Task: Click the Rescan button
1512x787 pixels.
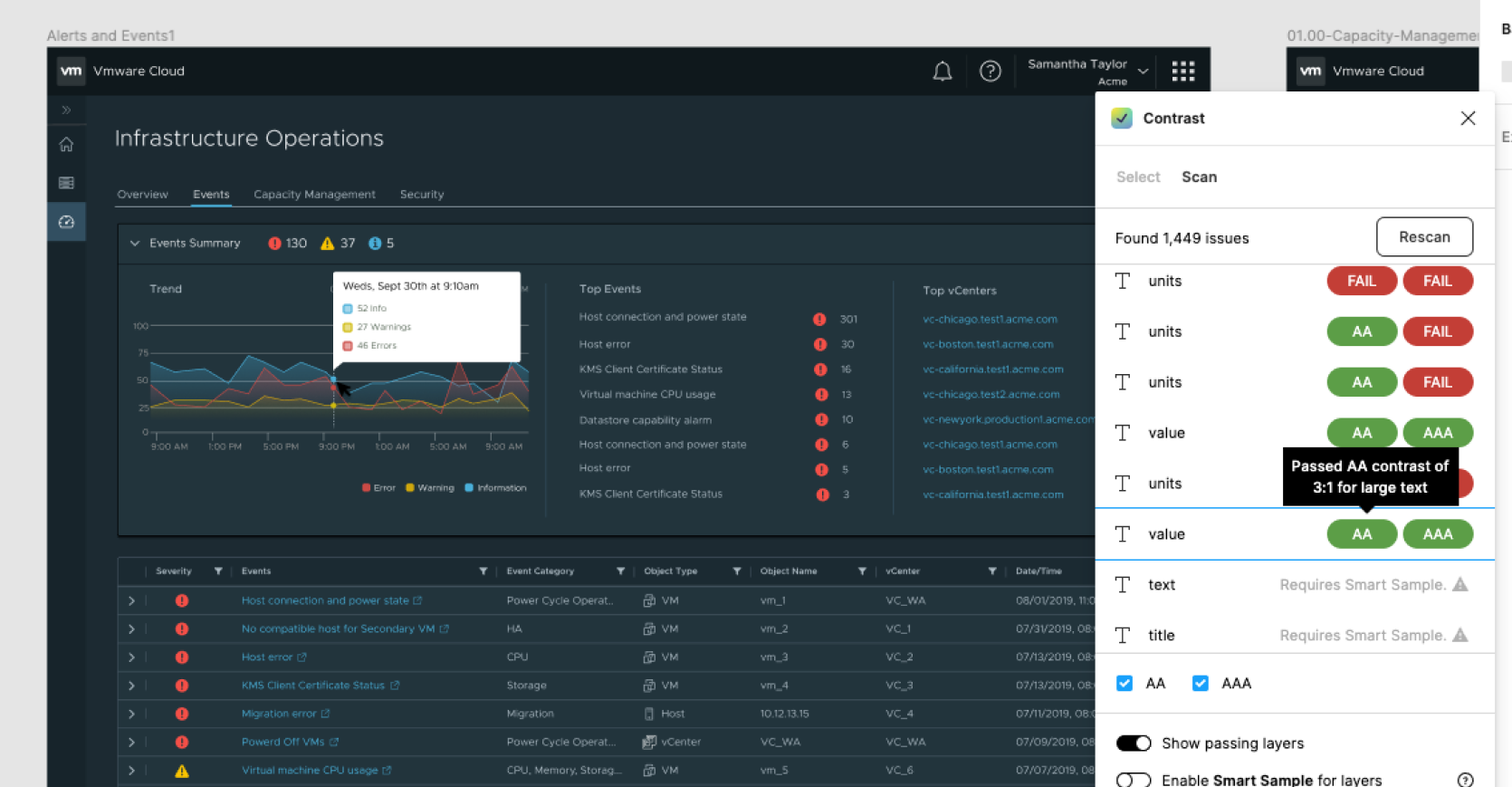Action: click(x=1424, y=237)
